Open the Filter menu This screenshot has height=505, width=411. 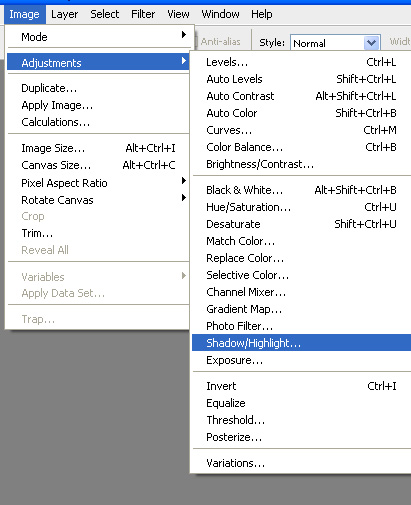143,14
